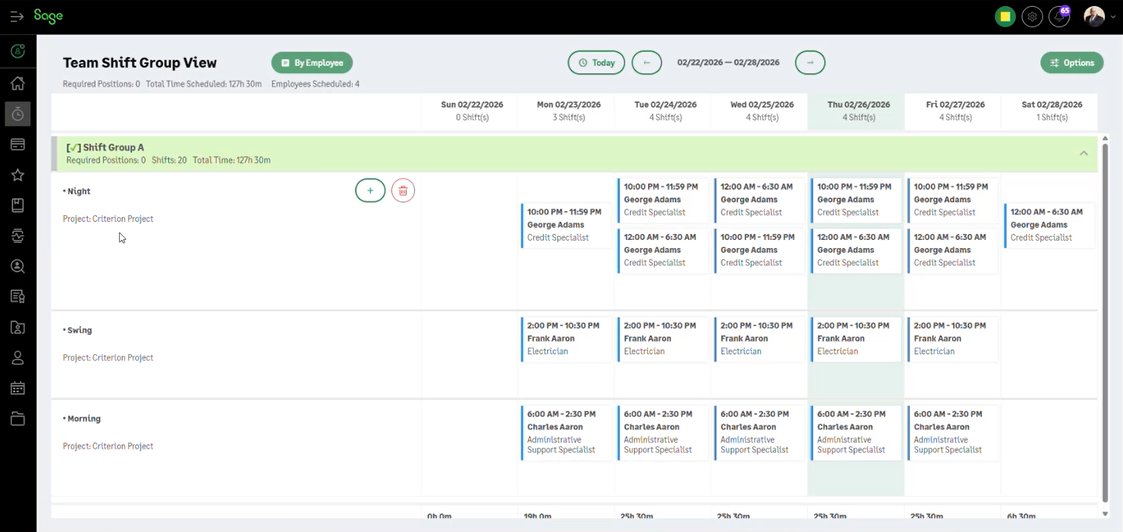1123x532 pixels.
Task: Click the Team Shift Group View title
Action: (x=140, y=63)
